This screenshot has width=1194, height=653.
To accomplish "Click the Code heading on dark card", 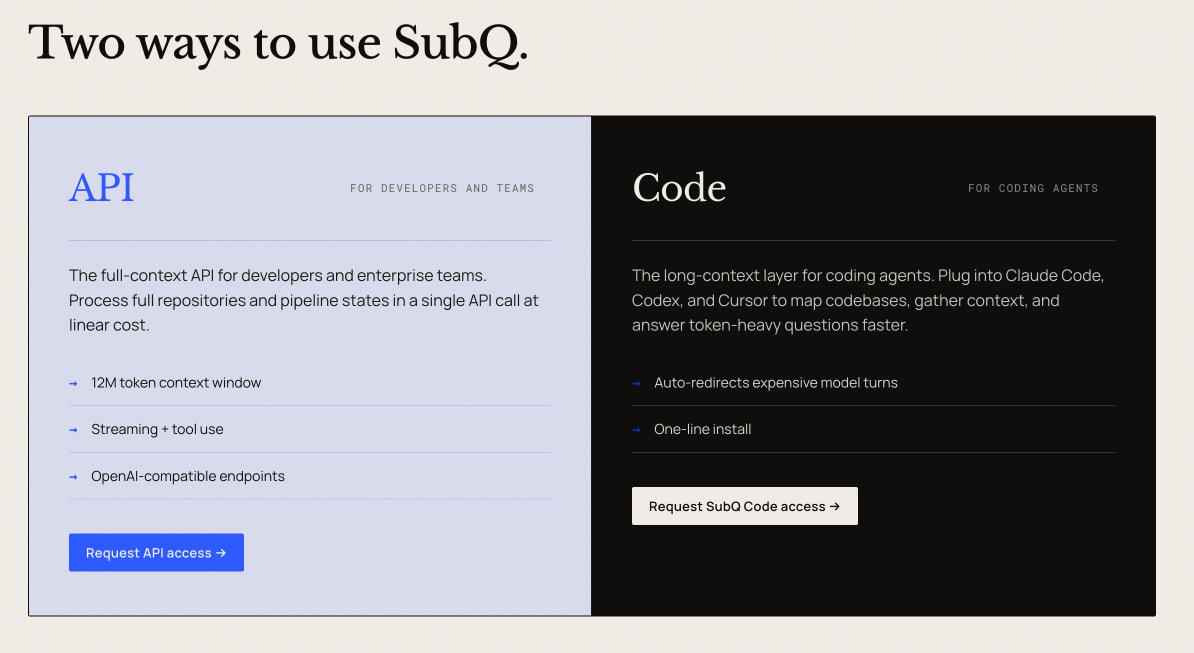I will [x=679, y=187].
